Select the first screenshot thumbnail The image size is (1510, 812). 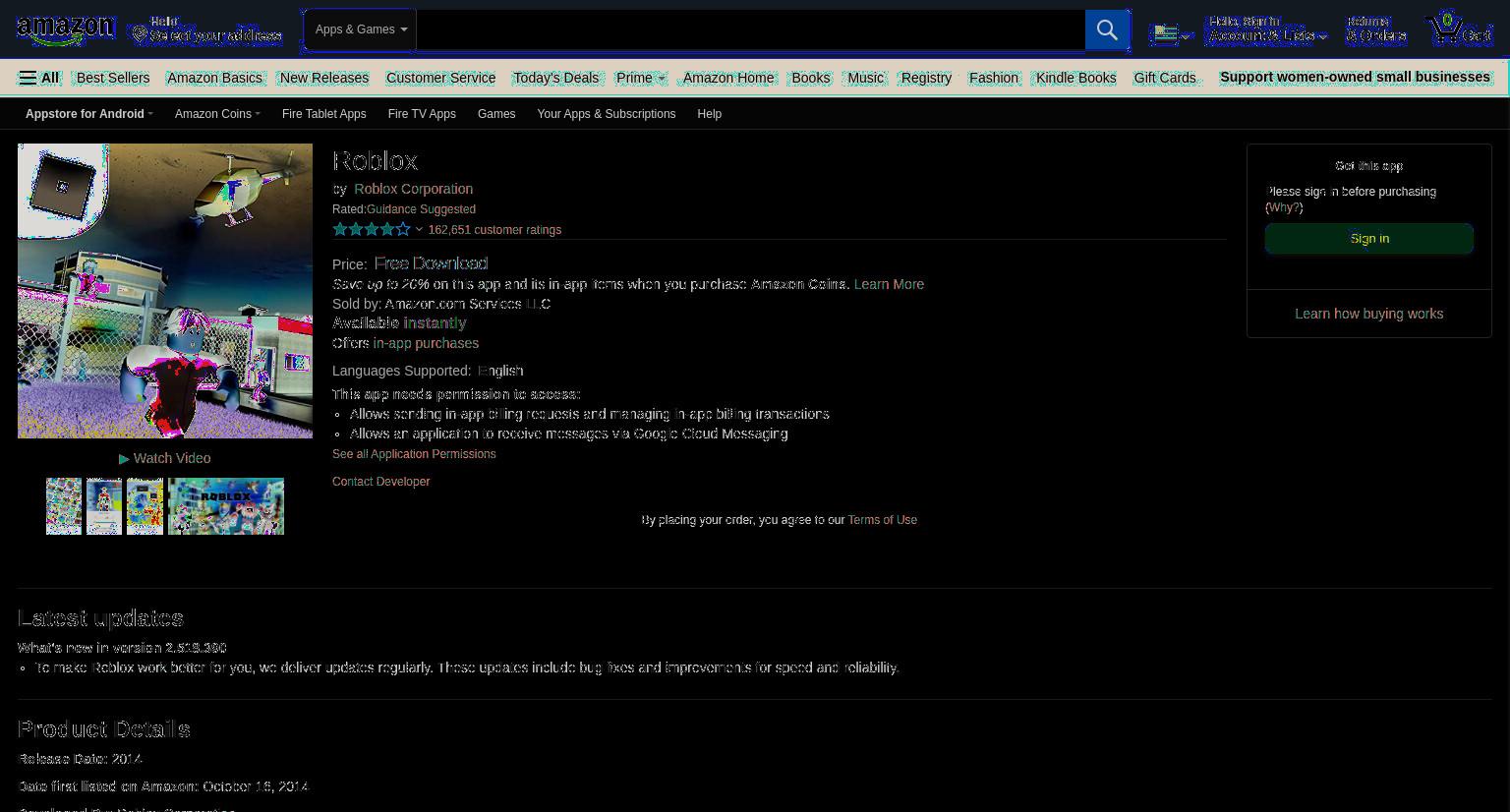tap(64, 506)
